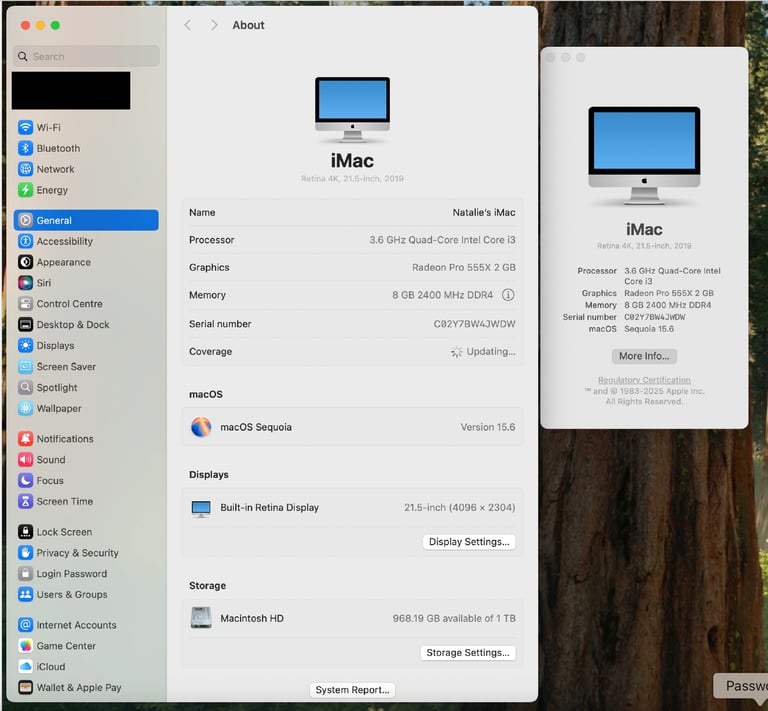Open the Energy lightning icon
The image size is (768, 711).
tap(25, 190)
